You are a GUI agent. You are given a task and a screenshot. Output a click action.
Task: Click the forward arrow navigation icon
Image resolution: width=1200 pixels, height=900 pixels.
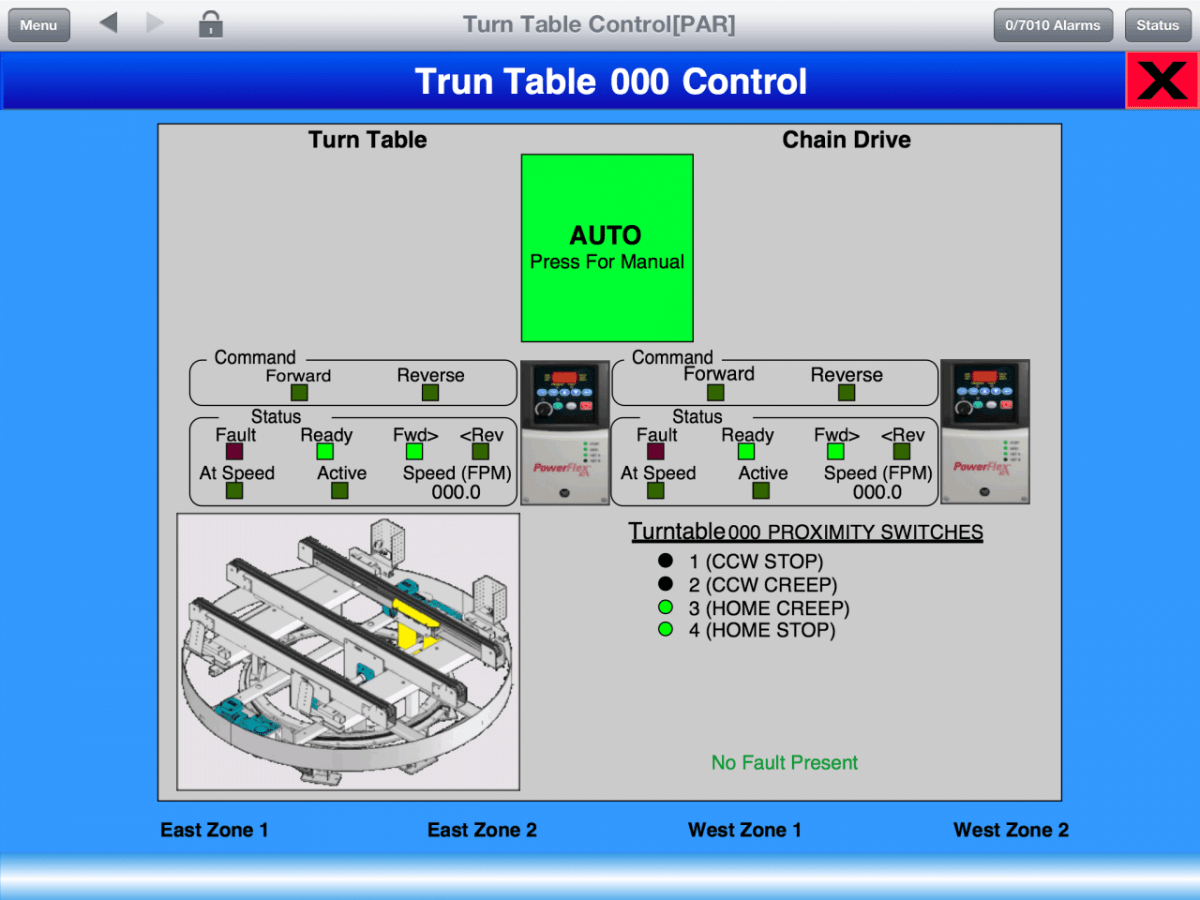click(154, 23)
